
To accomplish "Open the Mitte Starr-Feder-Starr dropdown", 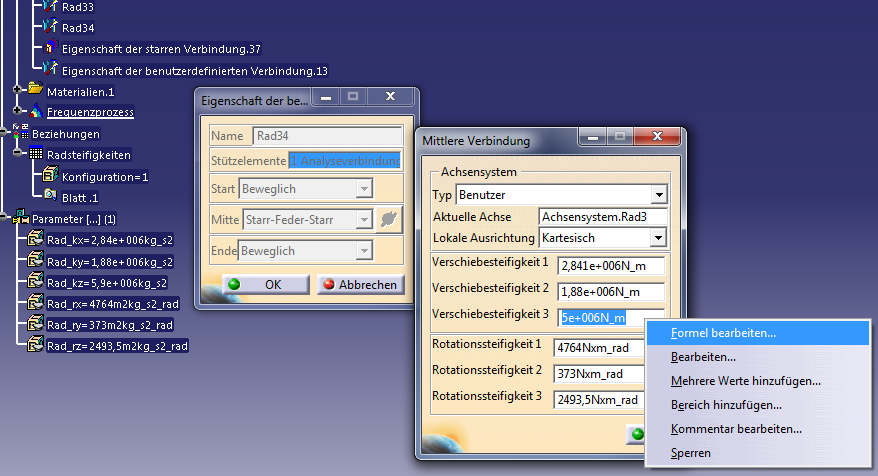I will 364,220.
